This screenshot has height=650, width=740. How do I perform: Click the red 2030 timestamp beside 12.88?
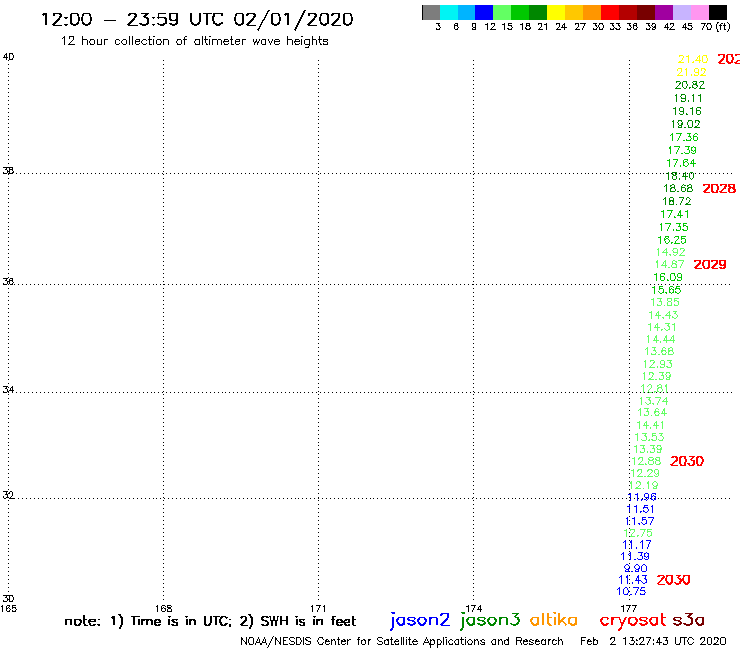pyautogui.click(x=687, y=461)
